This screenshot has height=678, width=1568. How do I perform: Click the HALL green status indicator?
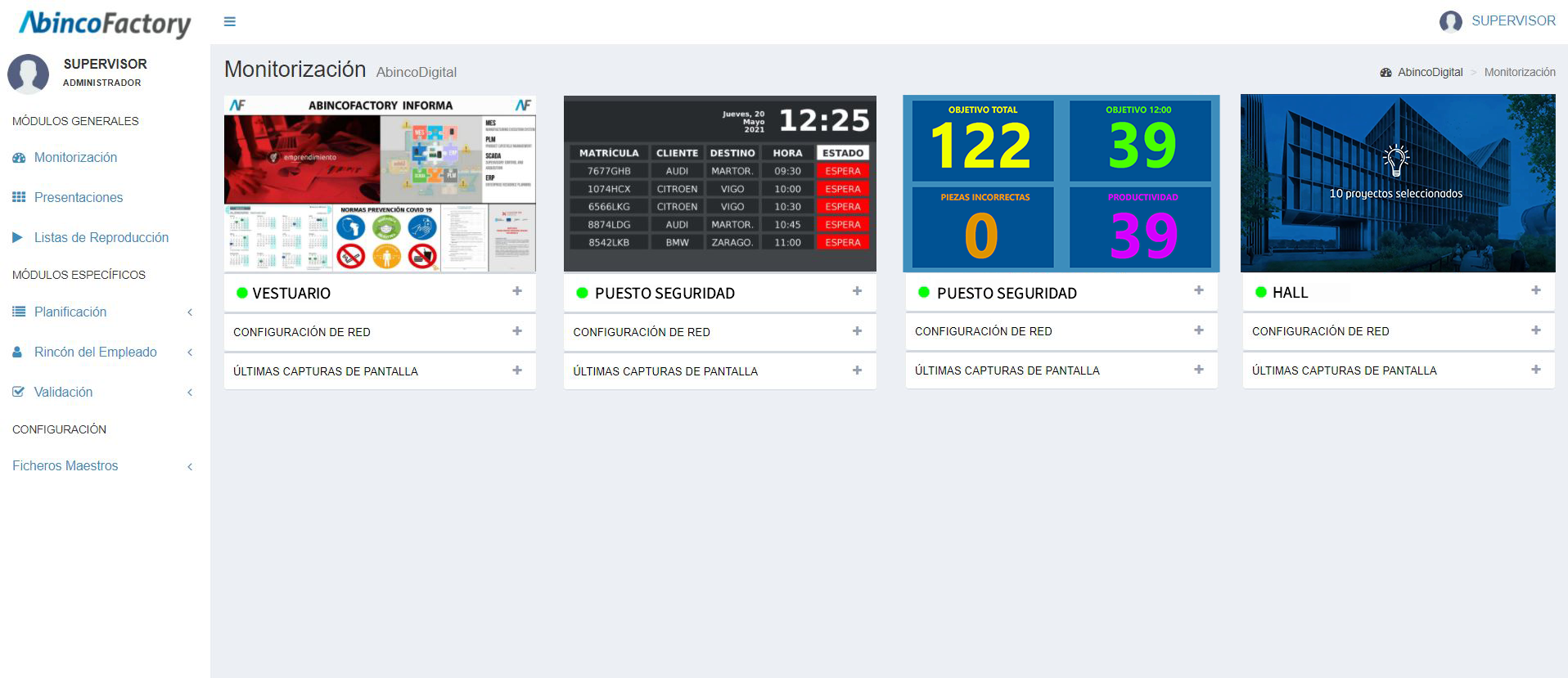(x=1261, y=292)
